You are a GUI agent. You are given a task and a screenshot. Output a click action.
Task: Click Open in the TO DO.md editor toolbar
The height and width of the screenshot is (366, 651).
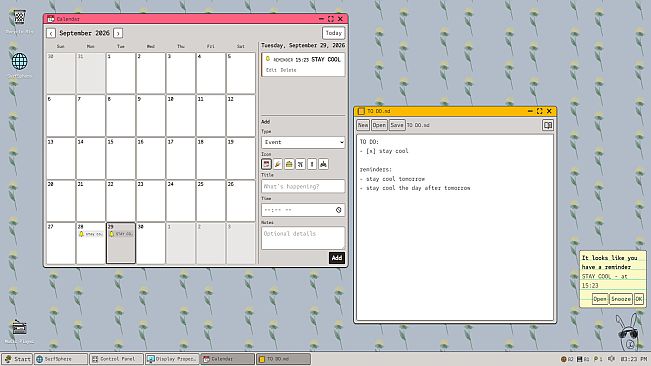coord(379,125)
